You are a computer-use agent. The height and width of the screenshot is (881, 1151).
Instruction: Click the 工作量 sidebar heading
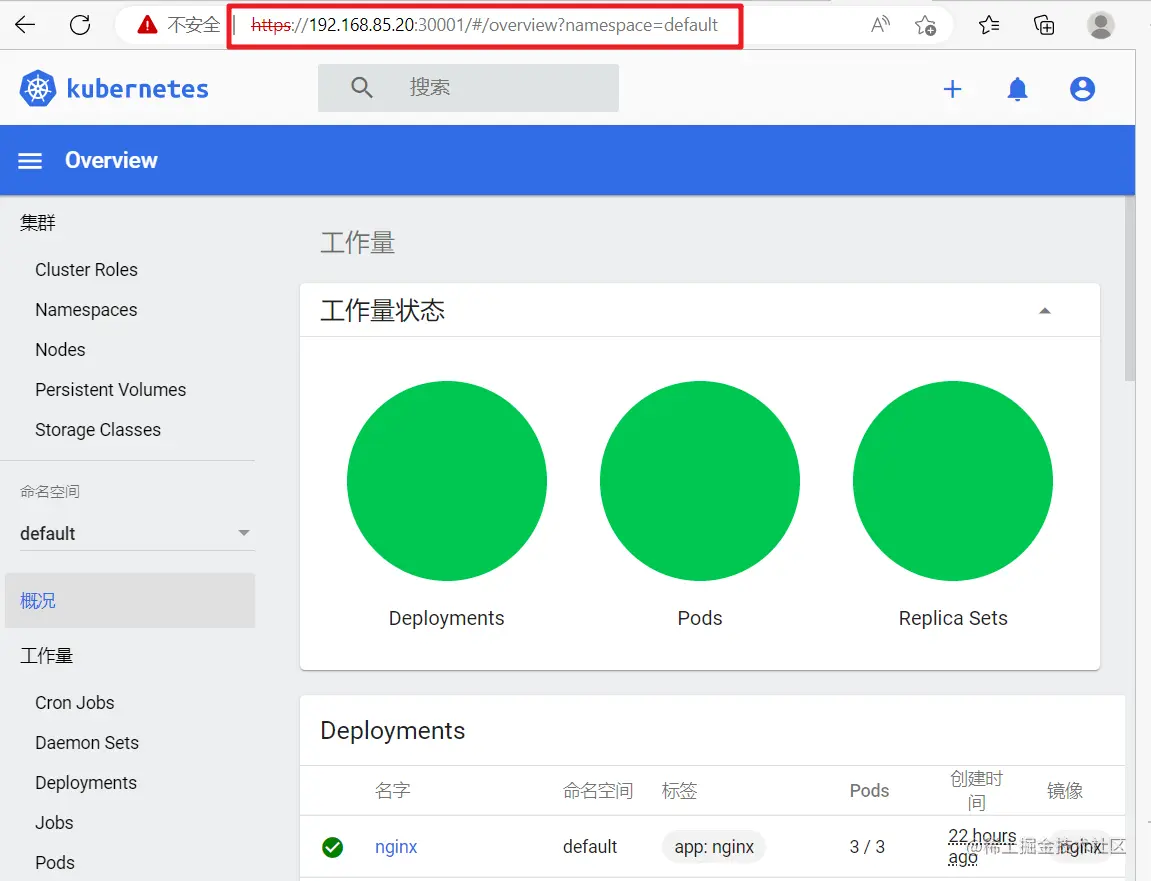click(x=46, y=656)
